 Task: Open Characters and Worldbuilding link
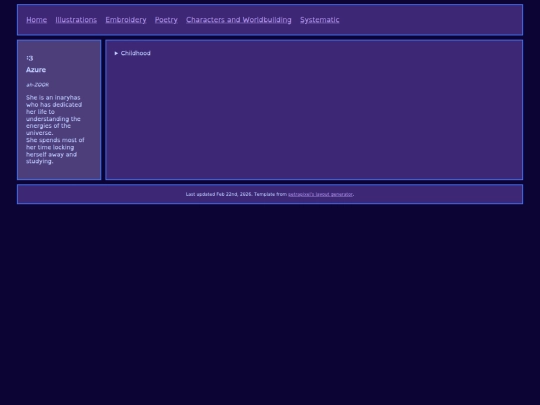pos(239,20)
